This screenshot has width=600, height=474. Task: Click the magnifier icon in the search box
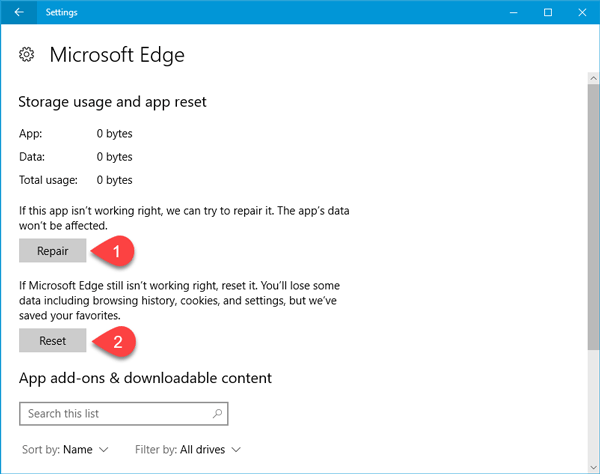(x=217, y=414)
